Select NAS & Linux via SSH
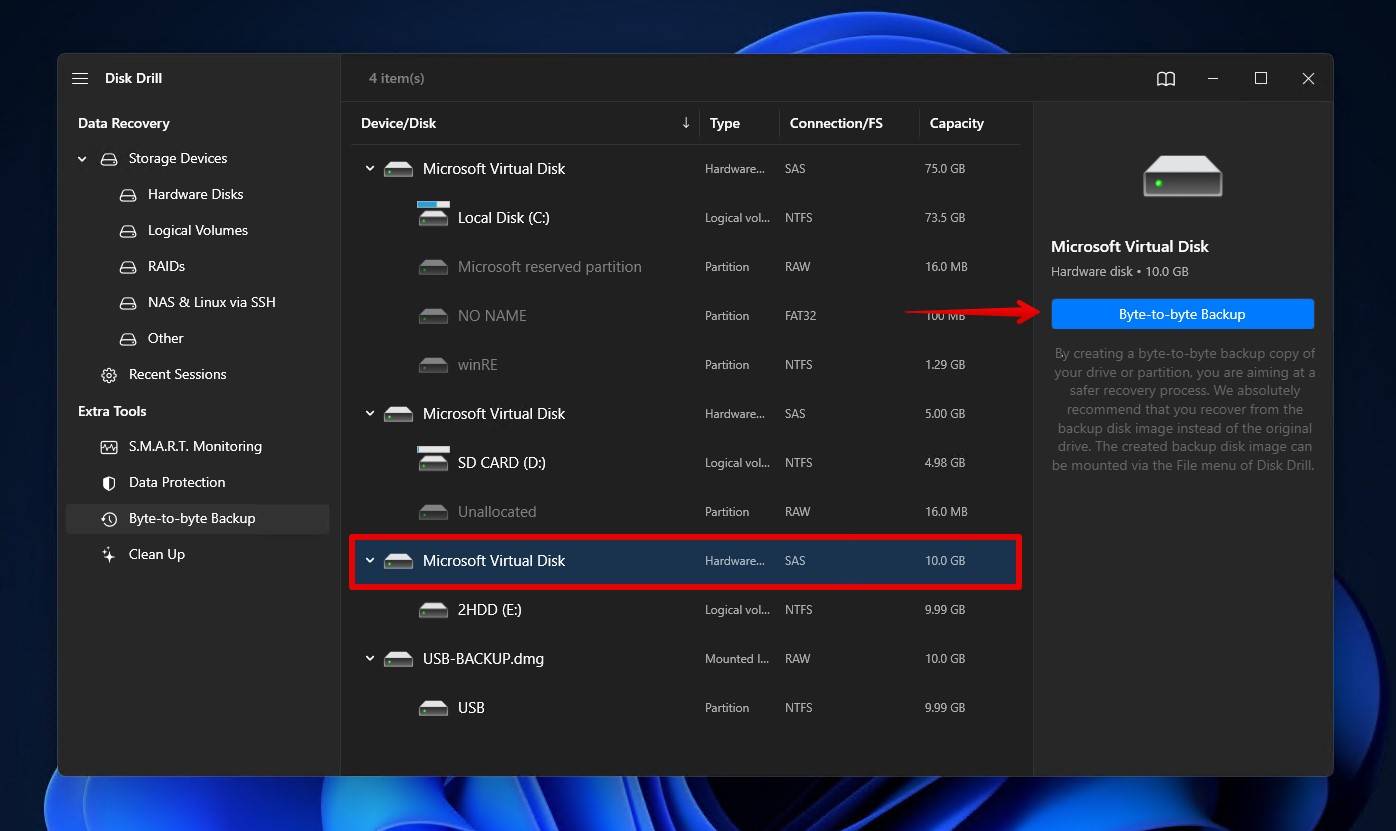1396x831 pixels. pos(211,302)
